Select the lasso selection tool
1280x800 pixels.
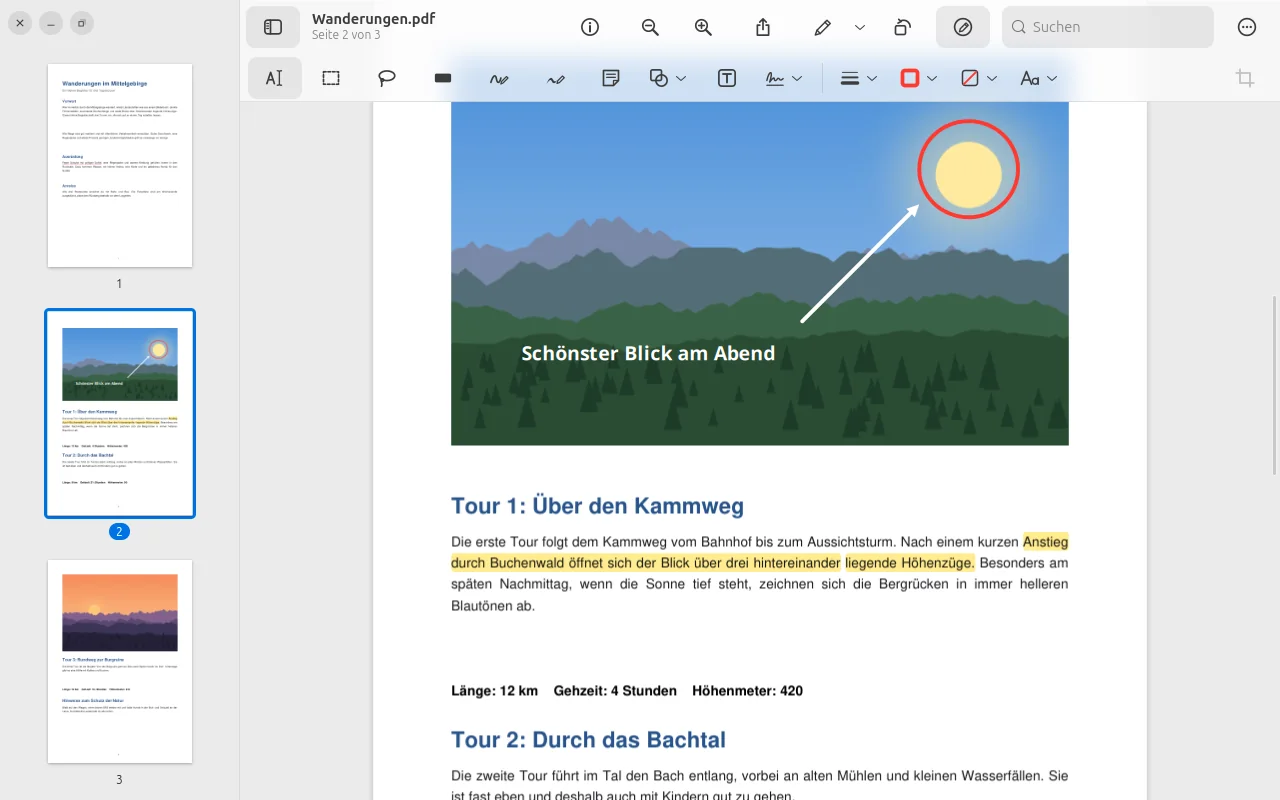387,78
